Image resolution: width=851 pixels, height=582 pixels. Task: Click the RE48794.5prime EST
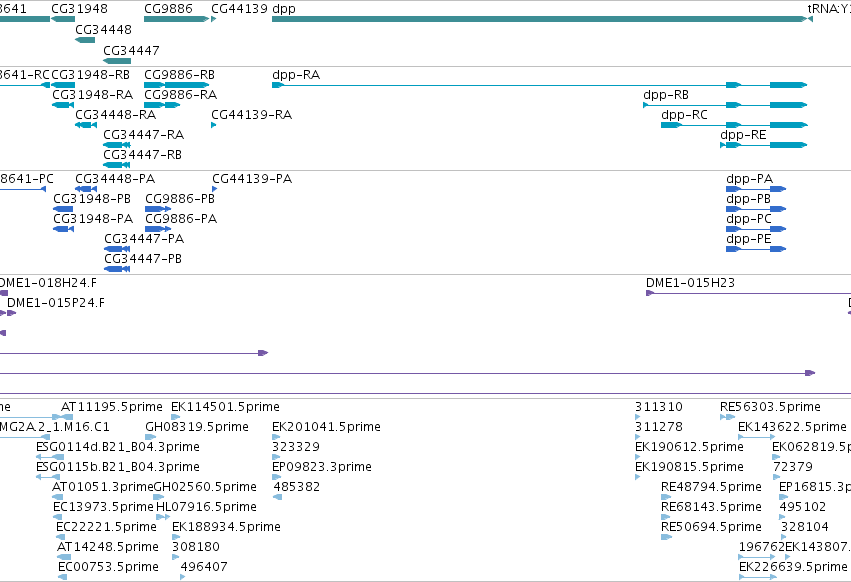[x=666, y=497]
